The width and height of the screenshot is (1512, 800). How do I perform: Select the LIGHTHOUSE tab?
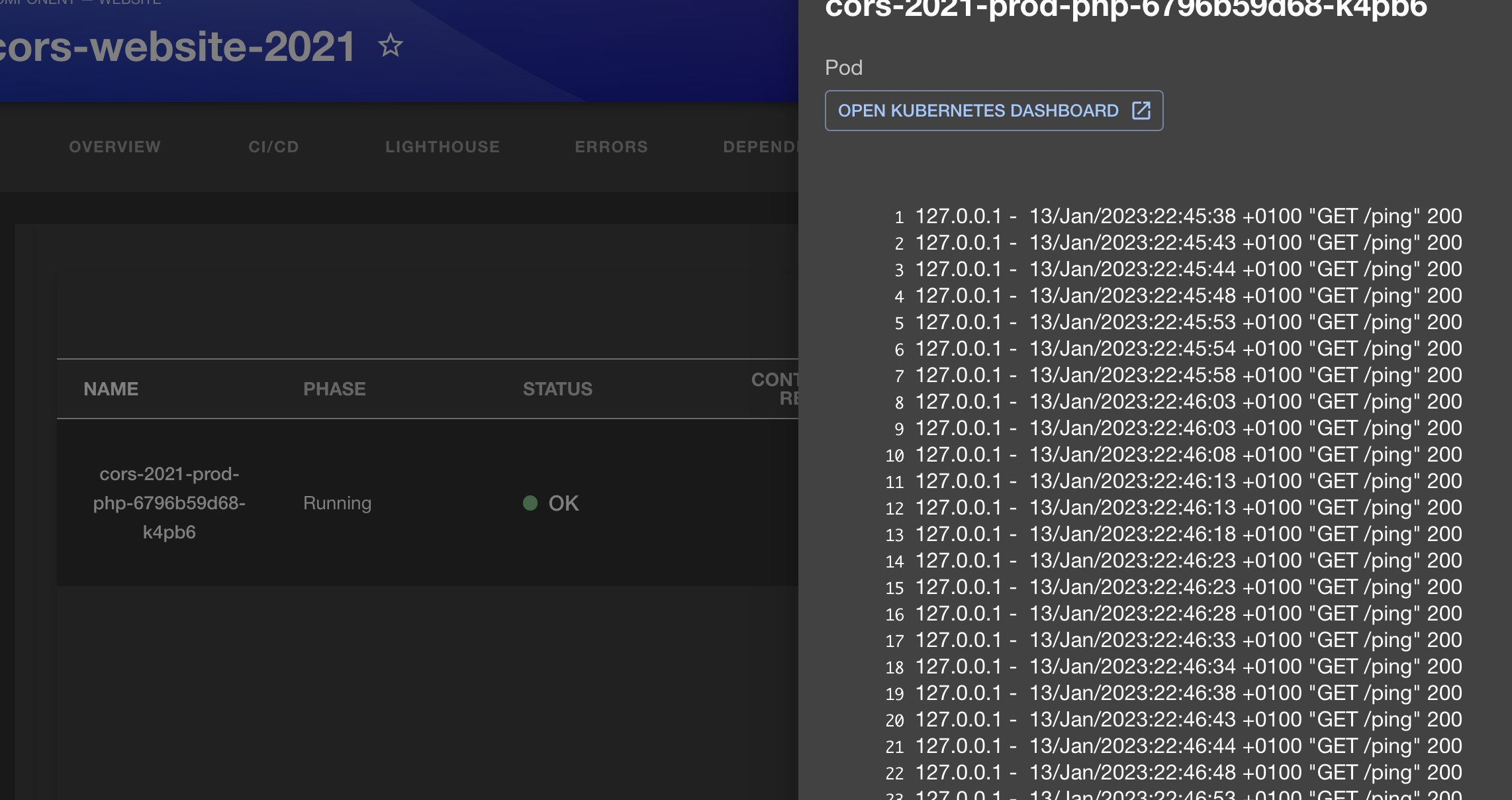coord(442,146)
